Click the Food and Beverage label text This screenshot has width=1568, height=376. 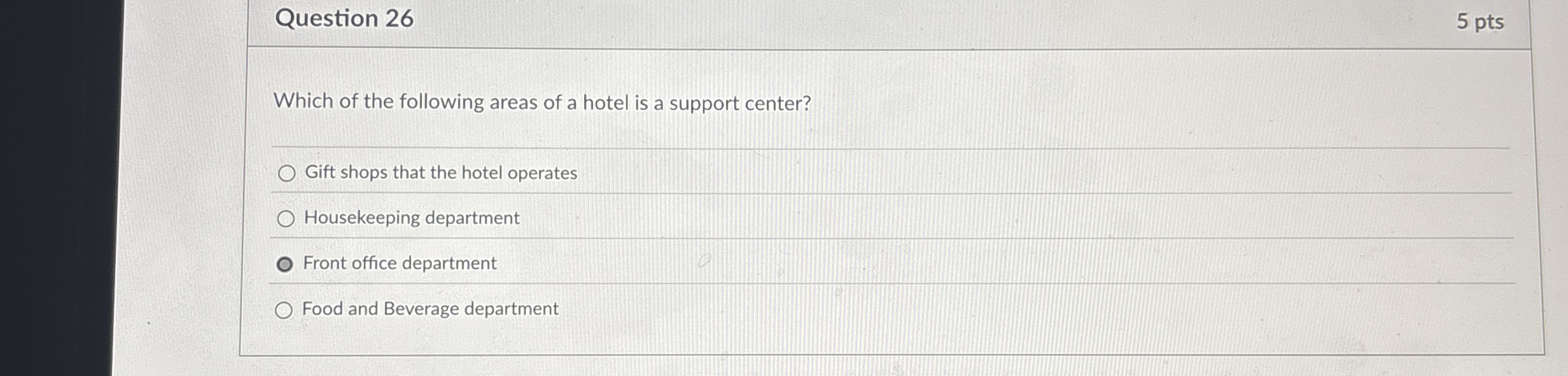coord(430,309)
